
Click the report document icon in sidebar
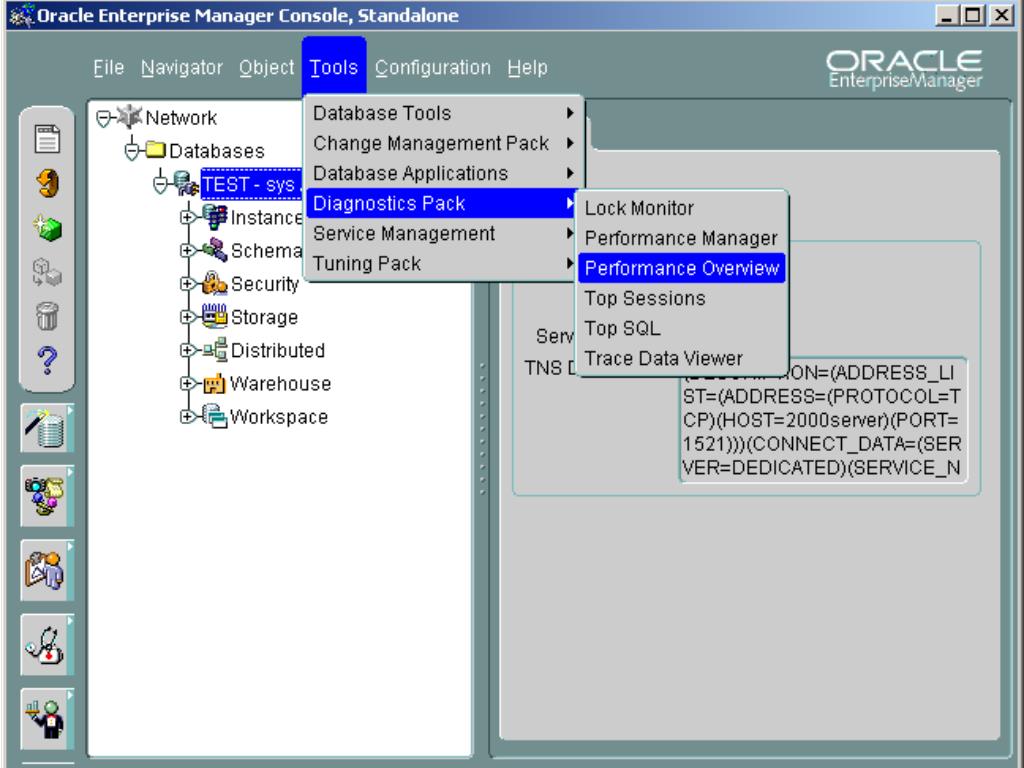[47, 139]
